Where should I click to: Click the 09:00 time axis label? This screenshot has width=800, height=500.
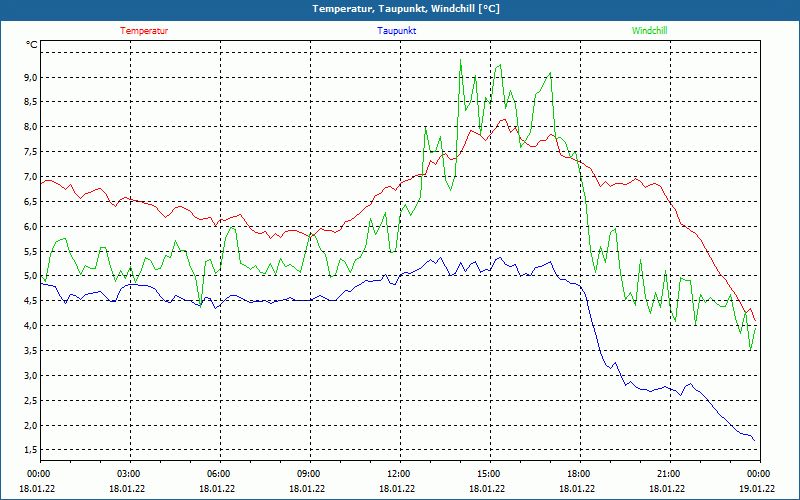(x=310, y=474)
